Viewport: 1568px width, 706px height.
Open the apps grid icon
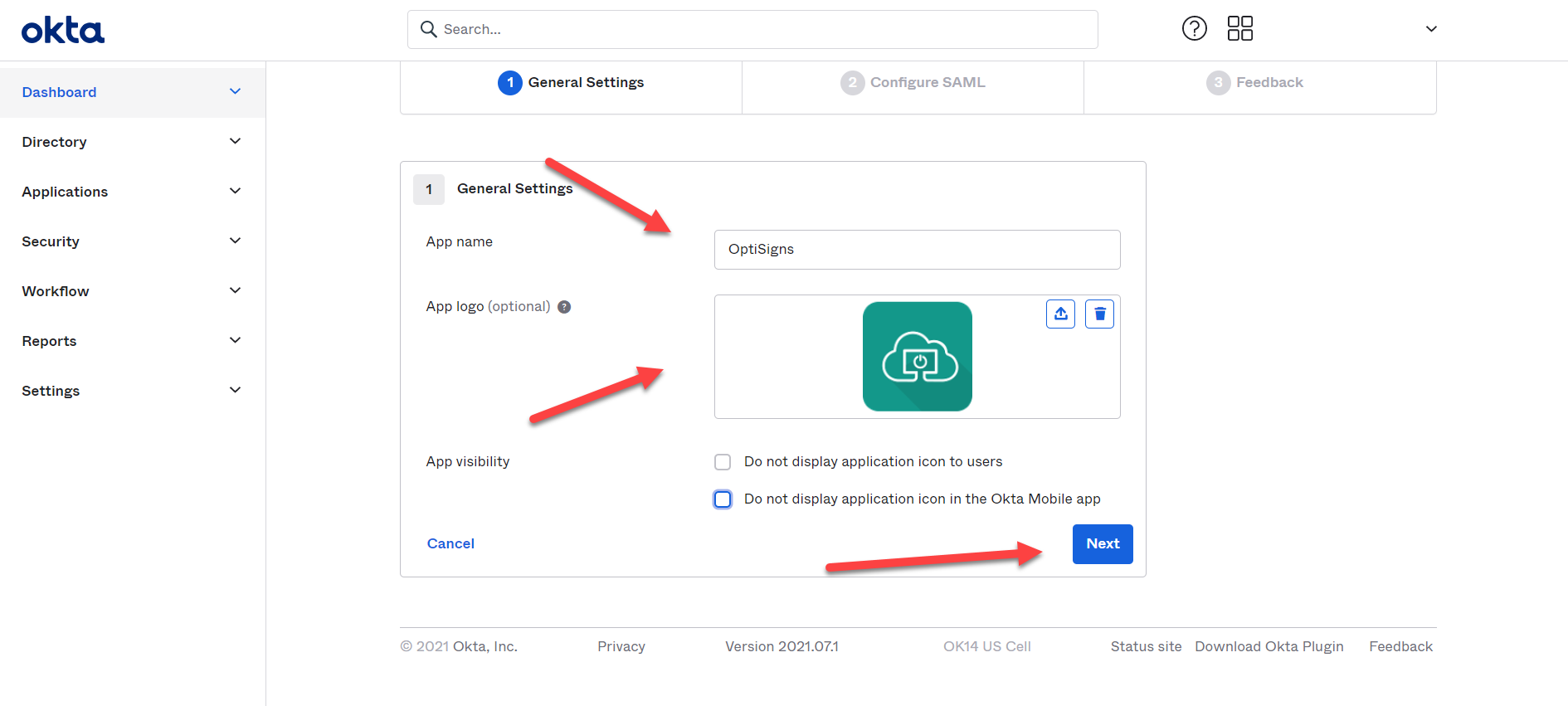(x=1239, y=29)
